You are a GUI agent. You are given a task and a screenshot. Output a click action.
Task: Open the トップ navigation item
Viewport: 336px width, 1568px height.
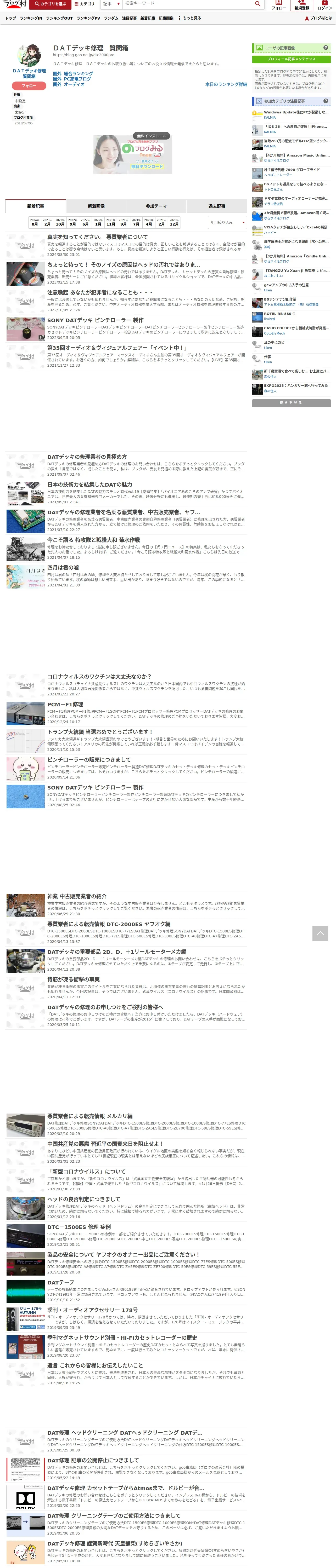(10, 18)
